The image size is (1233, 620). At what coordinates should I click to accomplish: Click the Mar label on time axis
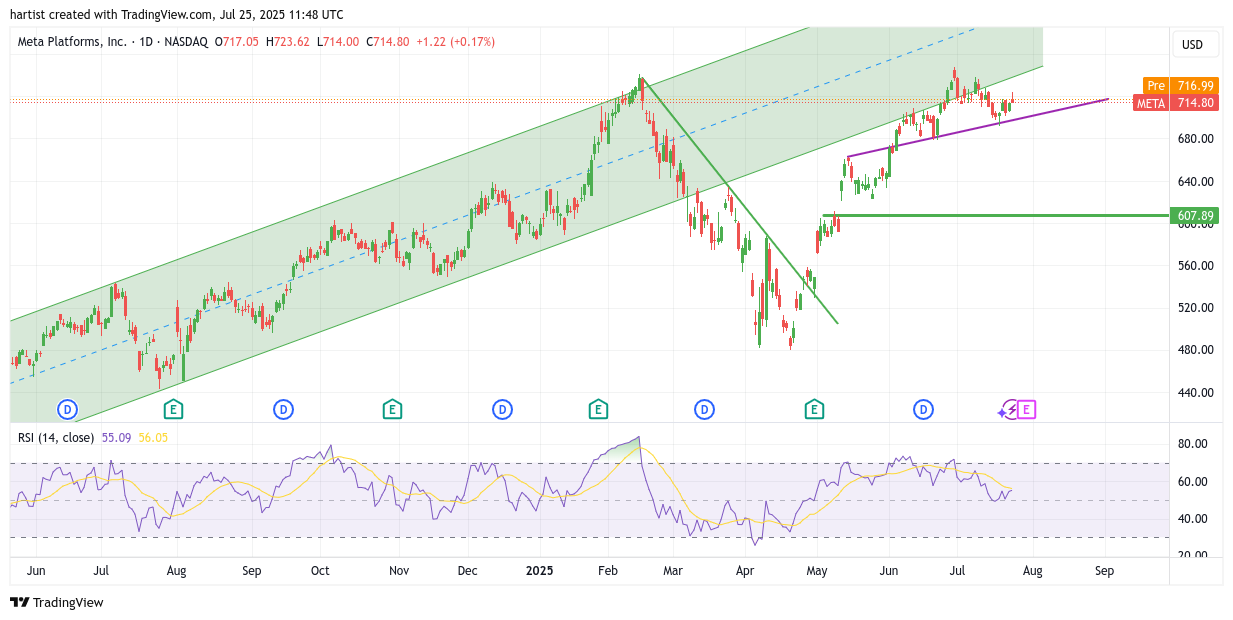coord(674,571)
